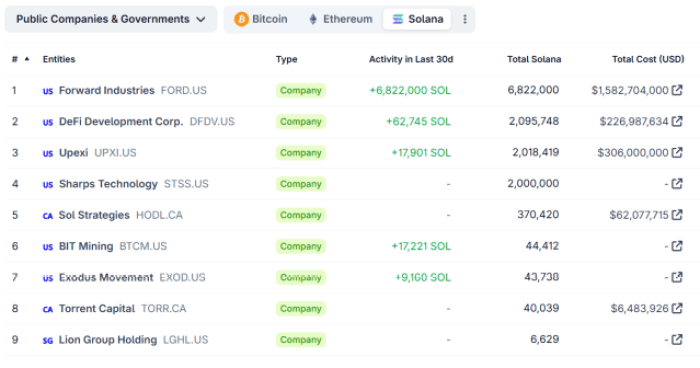Sort by Entities column header
Screen dimensions: 700x368
click(x=59, y=59)
